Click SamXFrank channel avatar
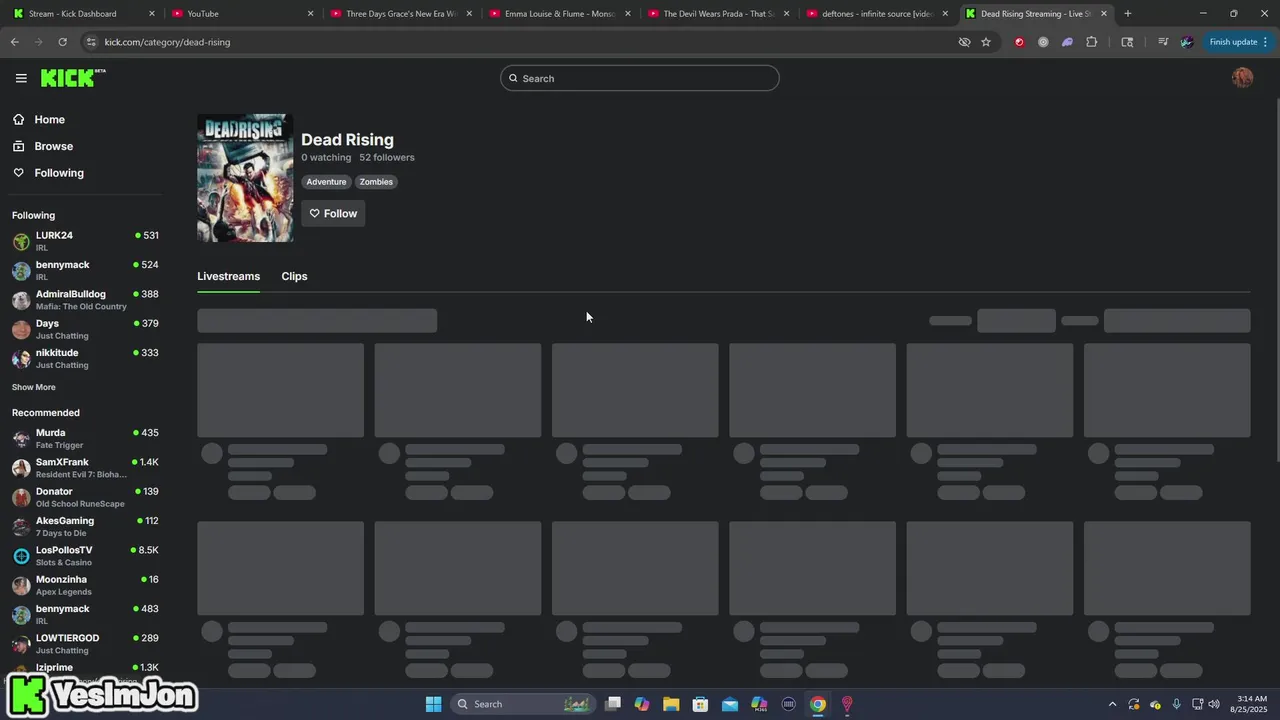1280x720 pixels. pos(21,468)
